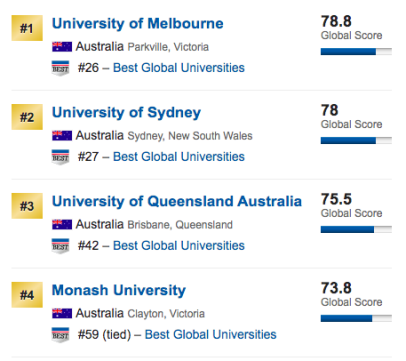Click Best Global Universities link beside #27

[x=179, y=157]
